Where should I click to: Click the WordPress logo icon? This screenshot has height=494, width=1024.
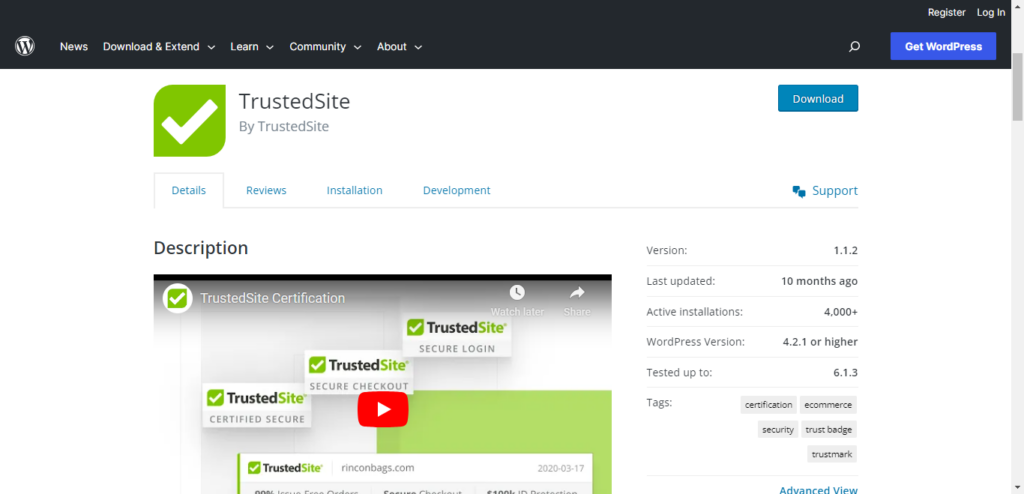tap(25, 46)
